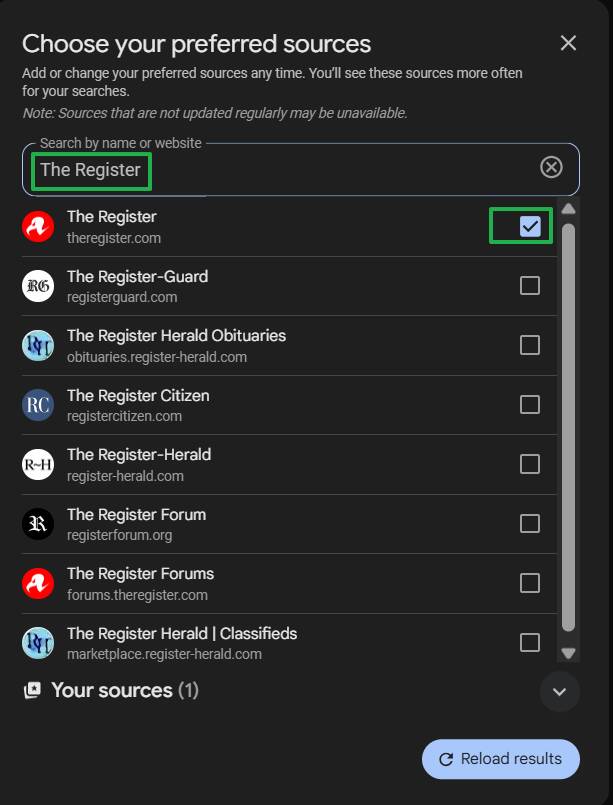Uncheck The Register theregister.com checkbox

(x=530, y=226)
